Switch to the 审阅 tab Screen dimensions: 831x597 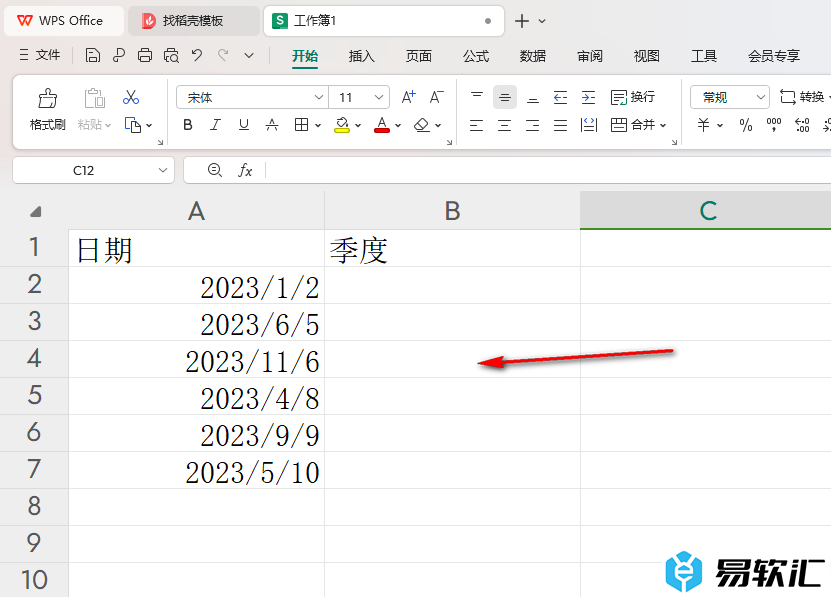[x=590, y=56]
